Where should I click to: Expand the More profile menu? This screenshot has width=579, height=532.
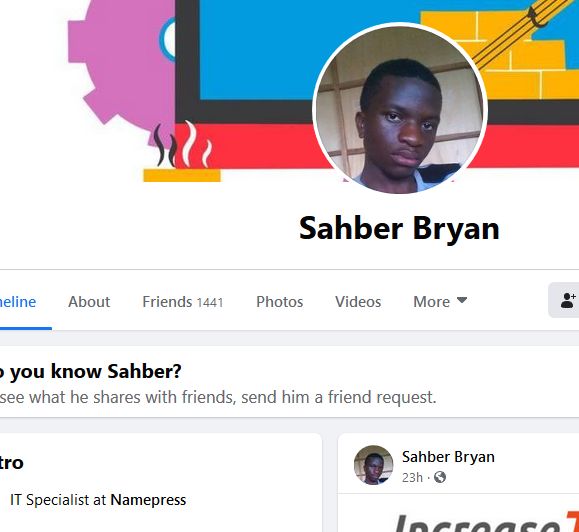click(x=440, y=302)
